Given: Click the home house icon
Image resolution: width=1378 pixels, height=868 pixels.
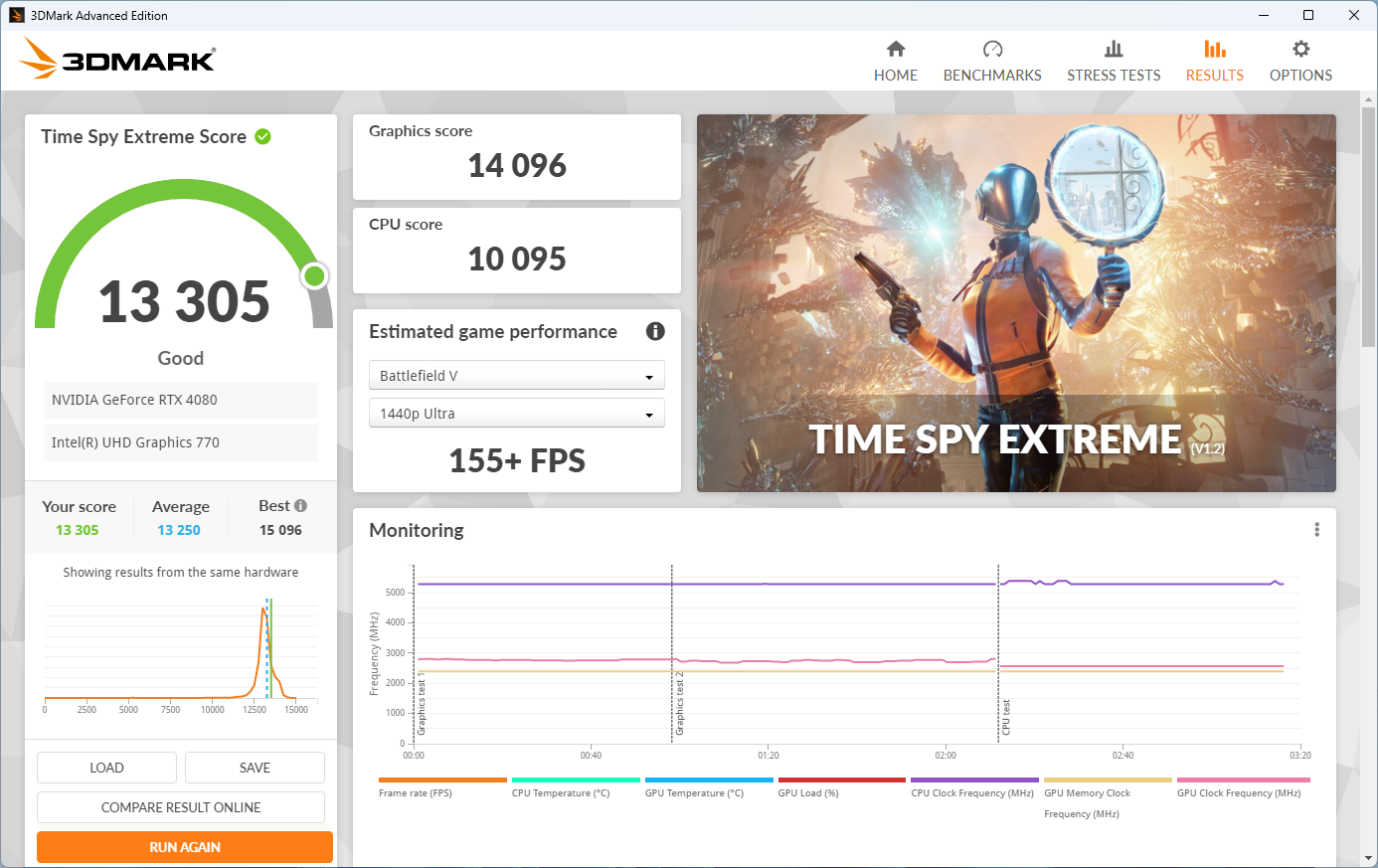Looking at the screenshot, I should point(896,49).
